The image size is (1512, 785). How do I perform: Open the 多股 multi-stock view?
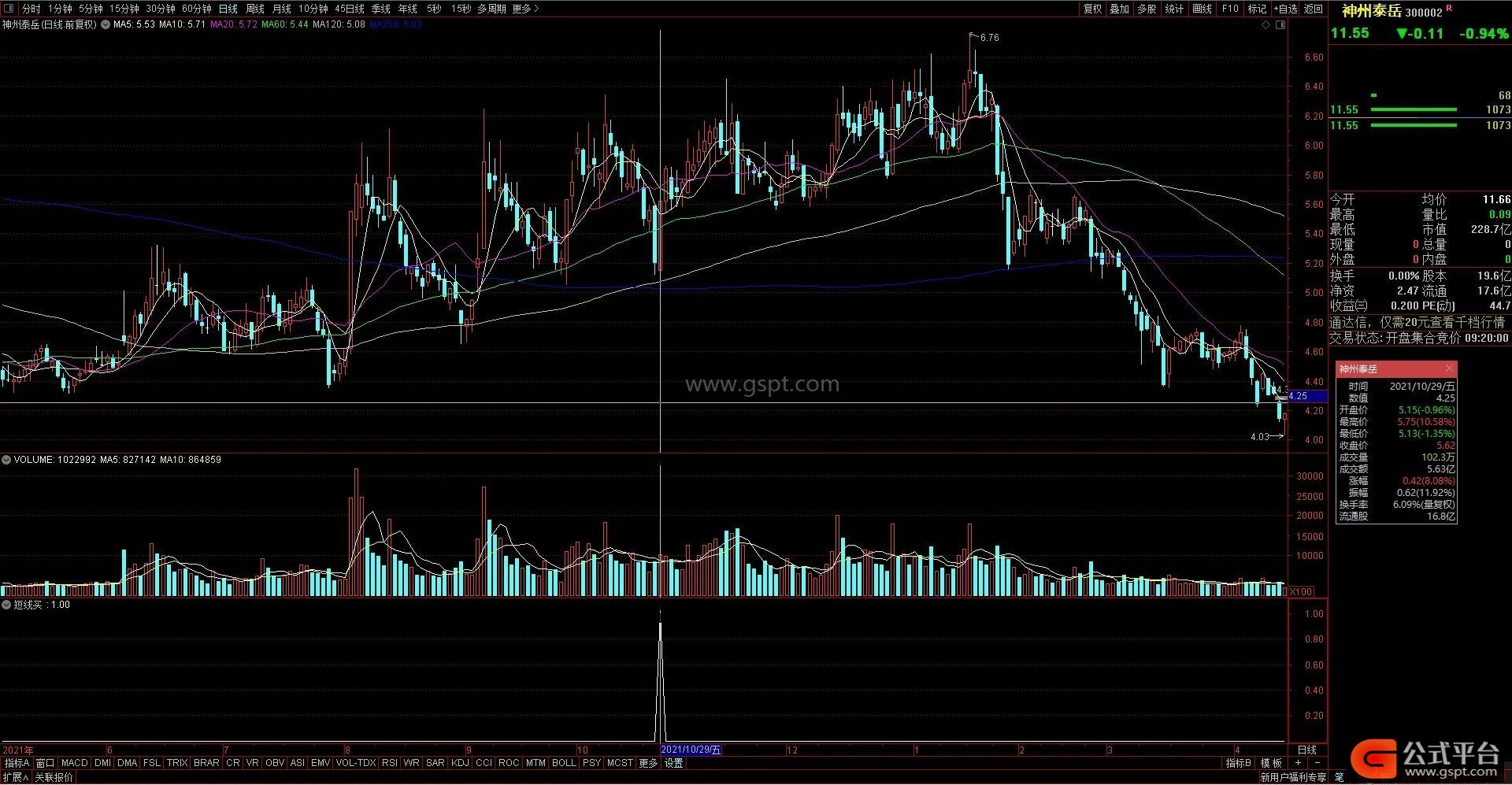click(1147, 9)
